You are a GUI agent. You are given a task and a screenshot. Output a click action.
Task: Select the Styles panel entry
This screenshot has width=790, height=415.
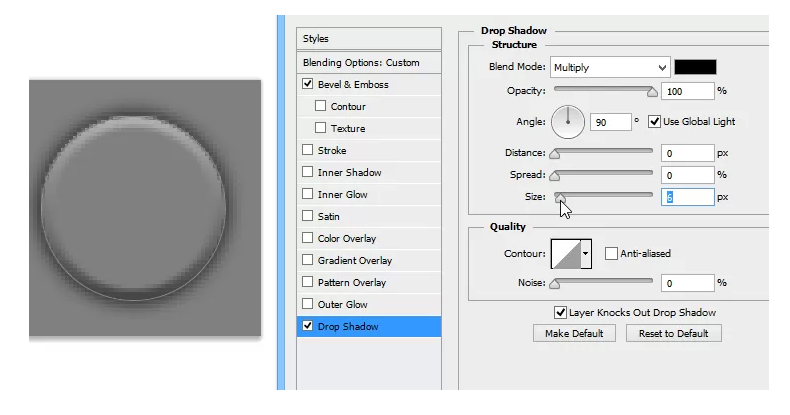click(369, 39)
